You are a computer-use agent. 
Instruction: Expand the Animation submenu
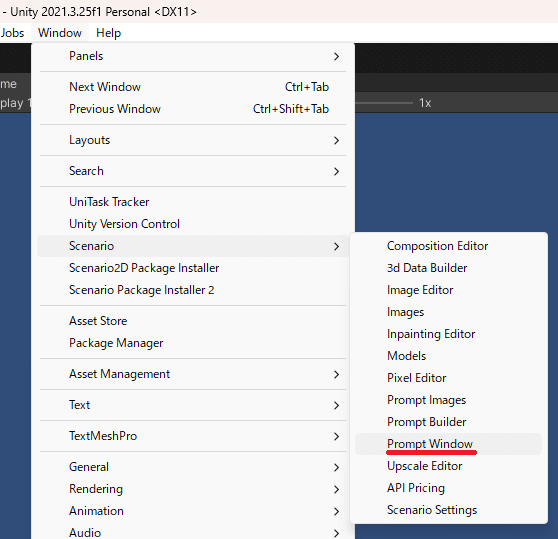tap(193, 511)
